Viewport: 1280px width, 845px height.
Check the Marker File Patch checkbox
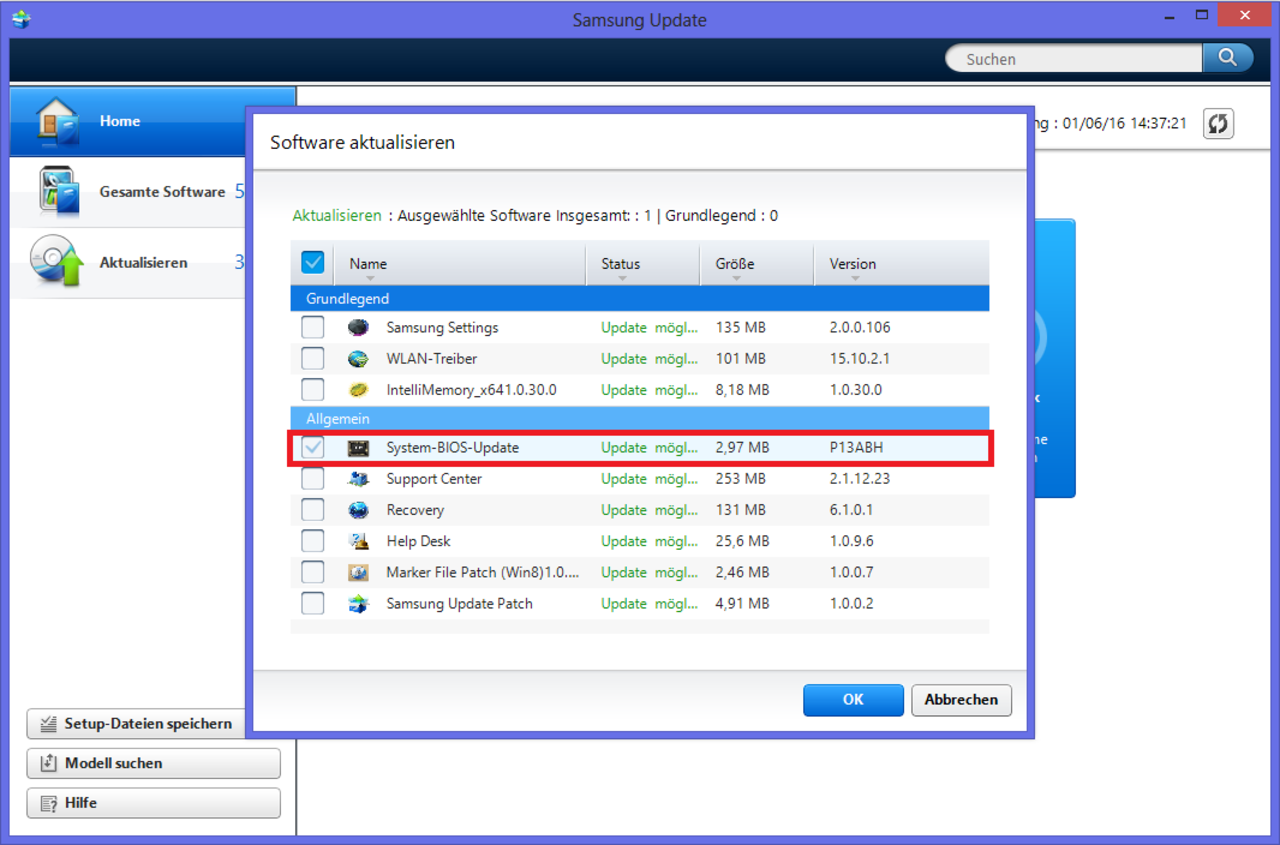pyautogui.click(x=313, y=572)
